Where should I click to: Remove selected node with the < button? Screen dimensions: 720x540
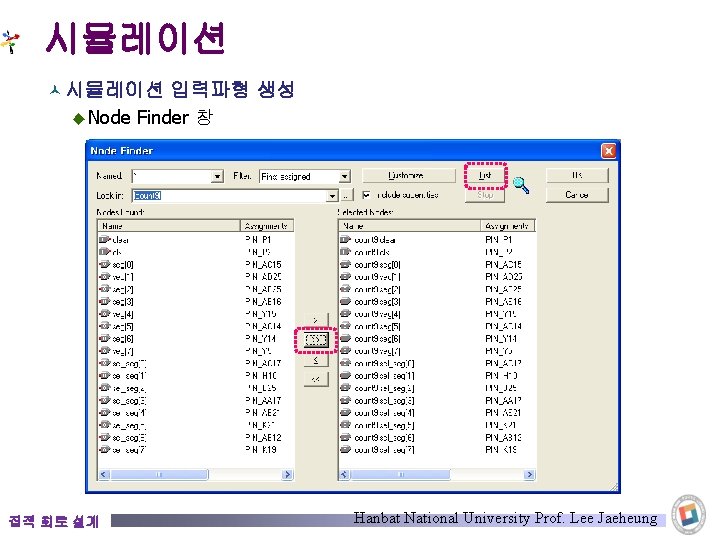(x=316, y=360)
